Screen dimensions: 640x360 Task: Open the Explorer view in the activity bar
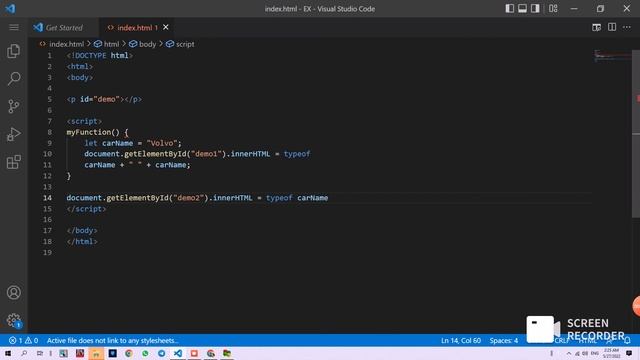pos(13,51)
